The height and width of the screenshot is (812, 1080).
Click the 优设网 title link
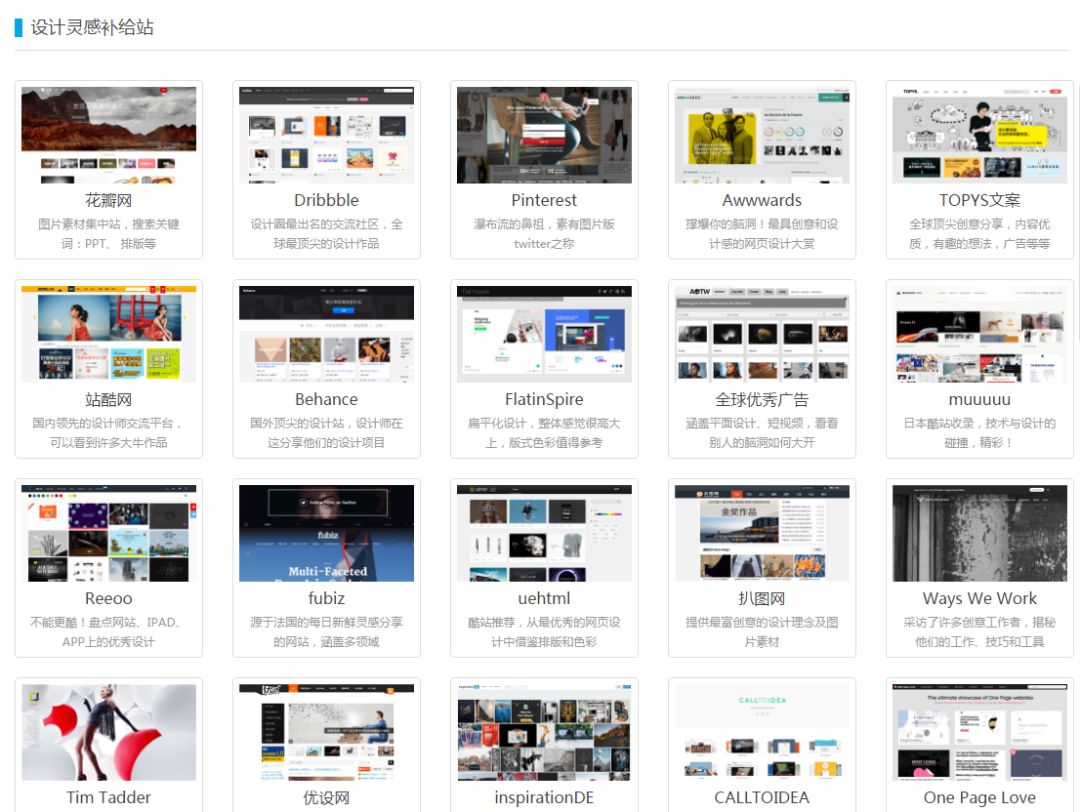[326, 798]
